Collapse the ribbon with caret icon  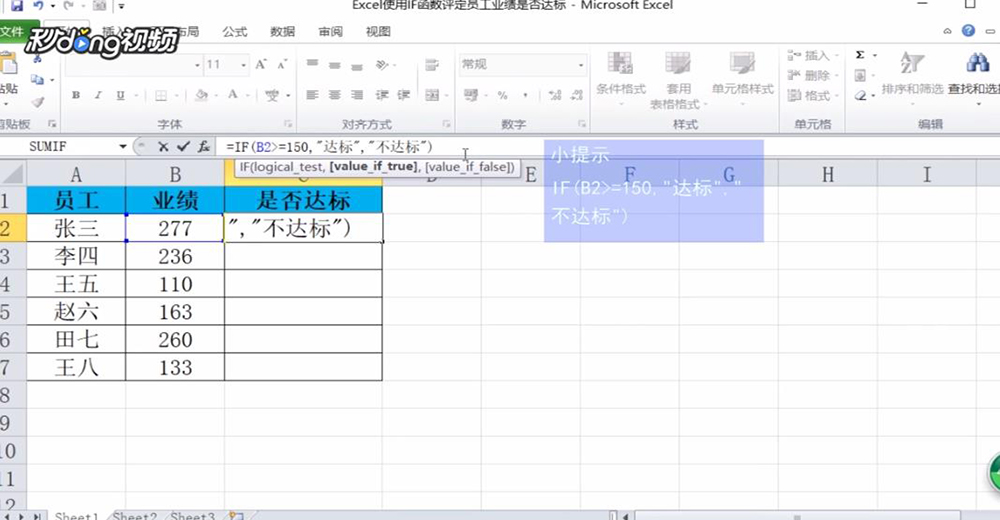(x=947, y=31)
